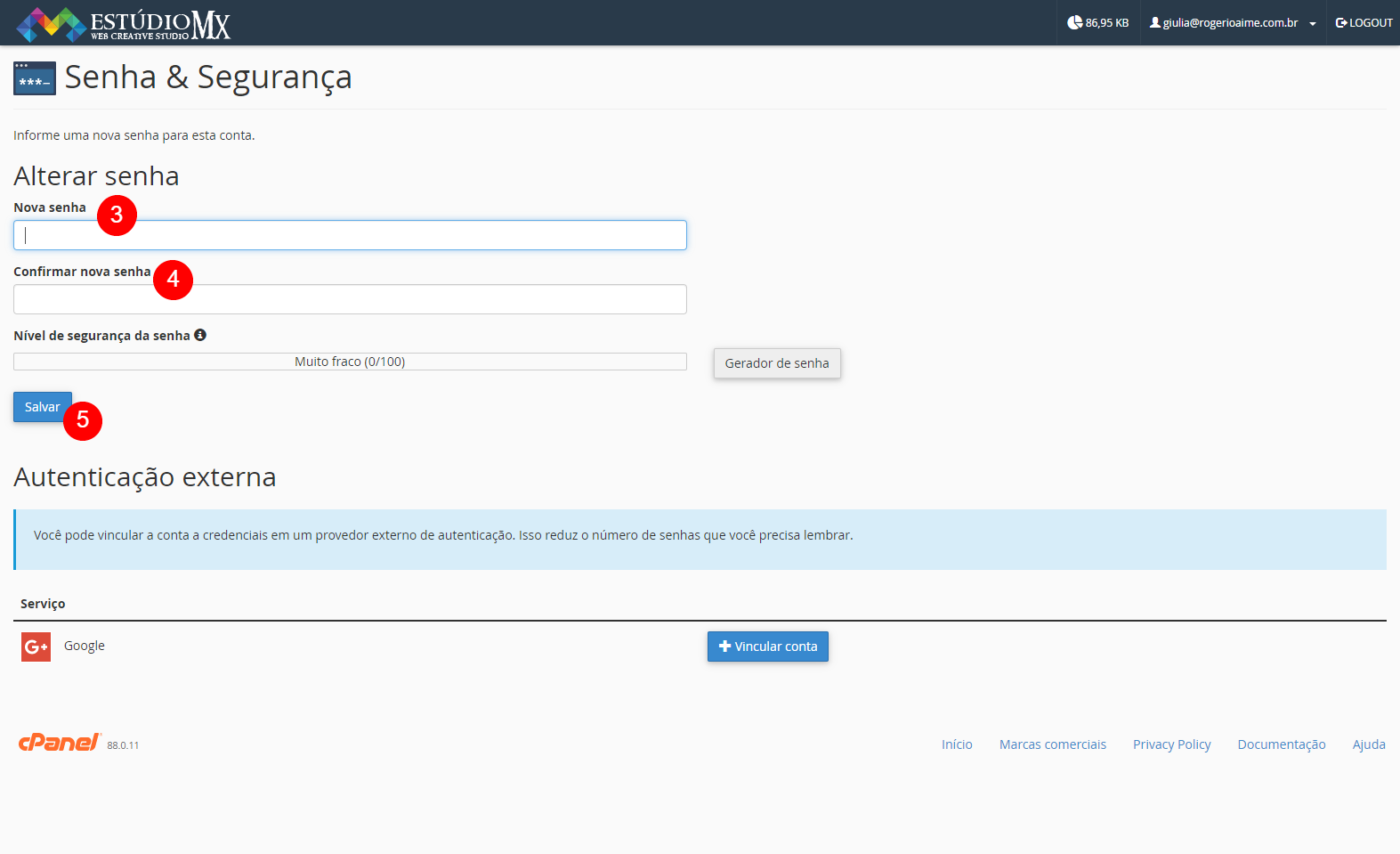Click the Confirmar nova senha field

coord(350,299)
